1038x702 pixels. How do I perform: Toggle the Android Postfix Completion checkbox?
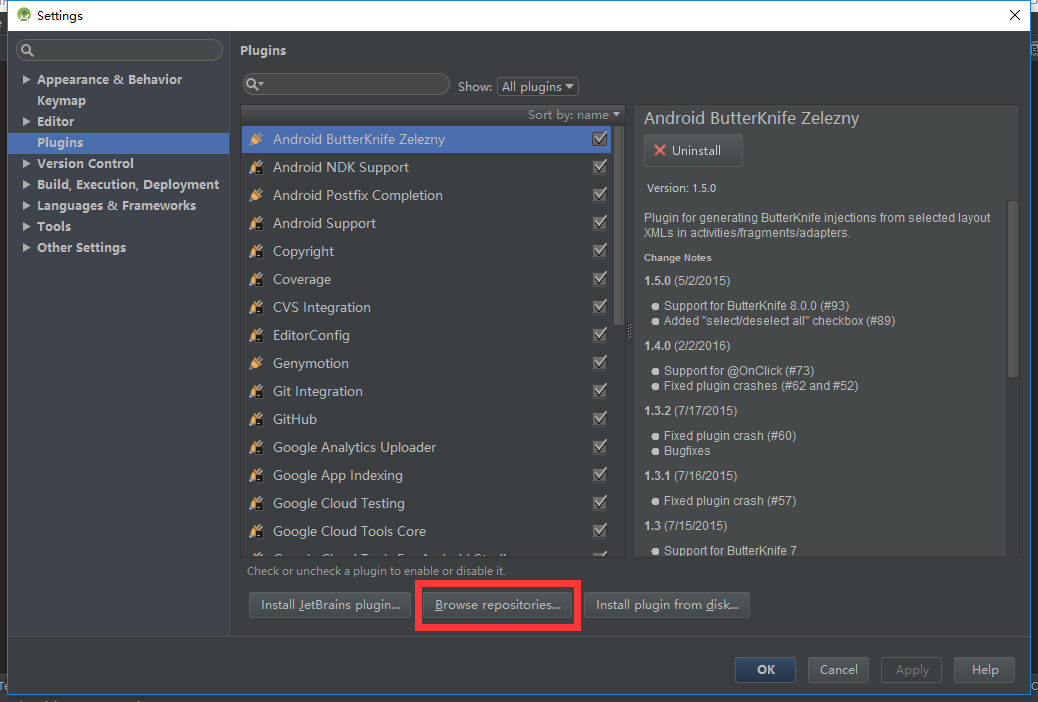tap(600, 195)
